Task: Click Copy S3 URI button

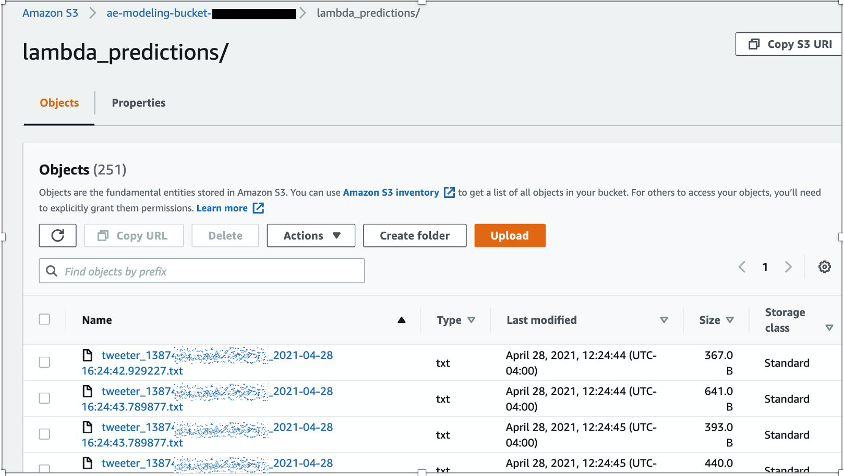Action: (x=789, y=44)
